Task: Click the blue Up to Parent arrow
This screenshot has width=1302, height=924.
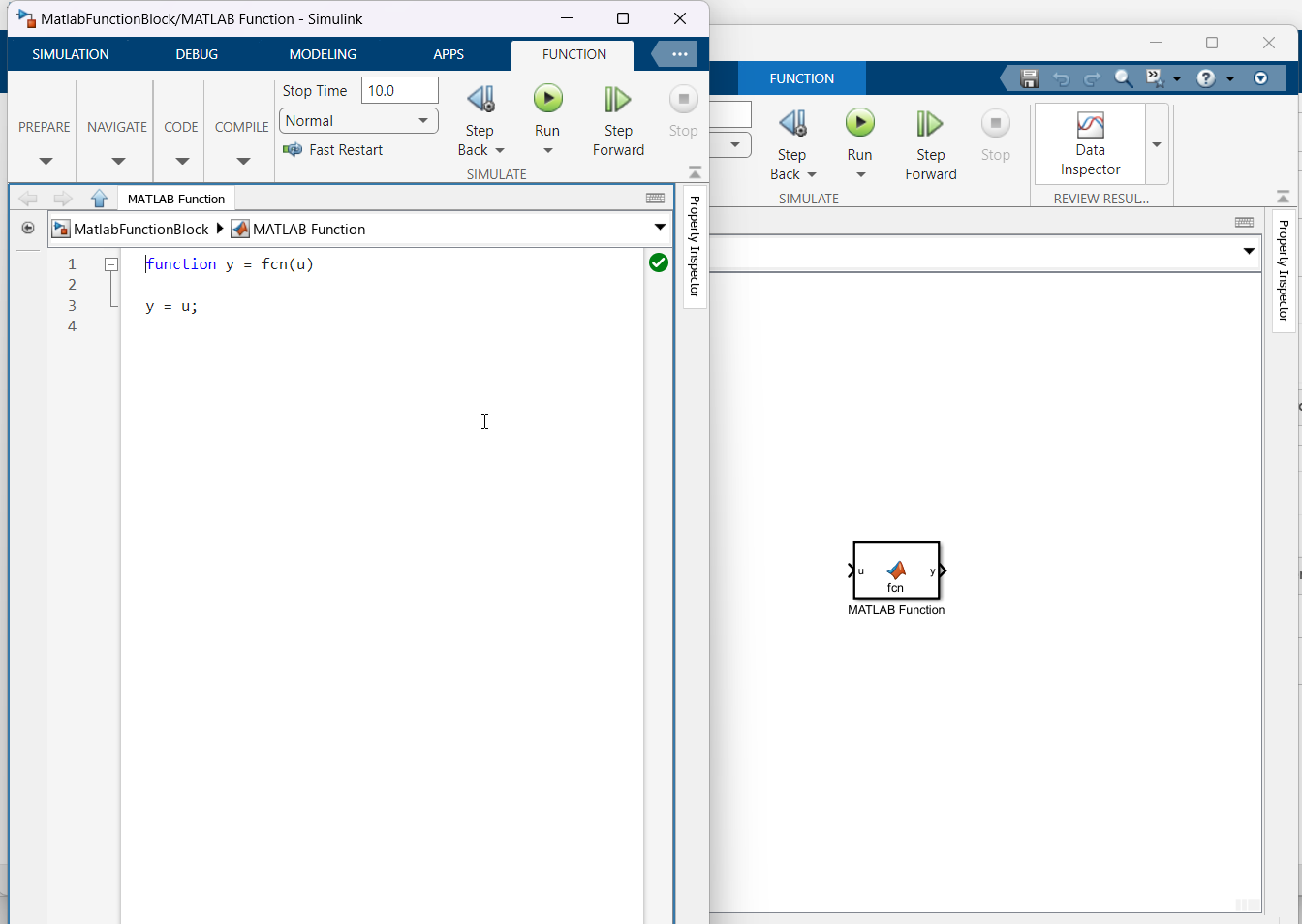Action: coord(99,199)
